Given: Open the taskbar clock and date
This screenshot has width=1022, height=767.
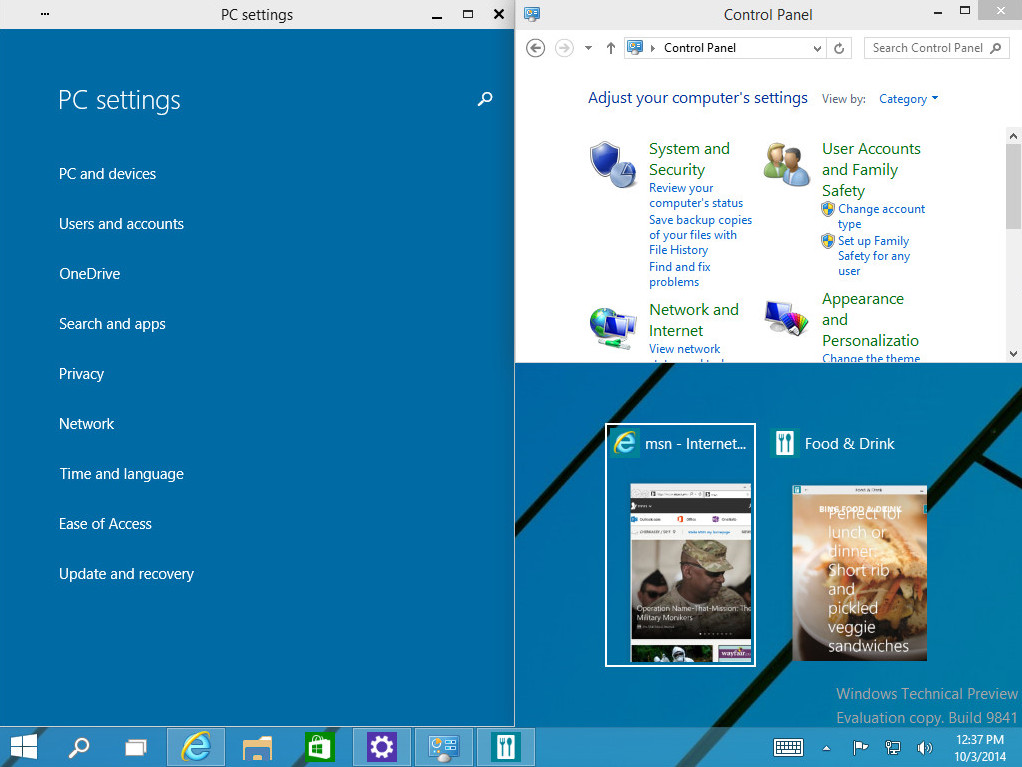Looking at the screenshot, I should 980,747.
